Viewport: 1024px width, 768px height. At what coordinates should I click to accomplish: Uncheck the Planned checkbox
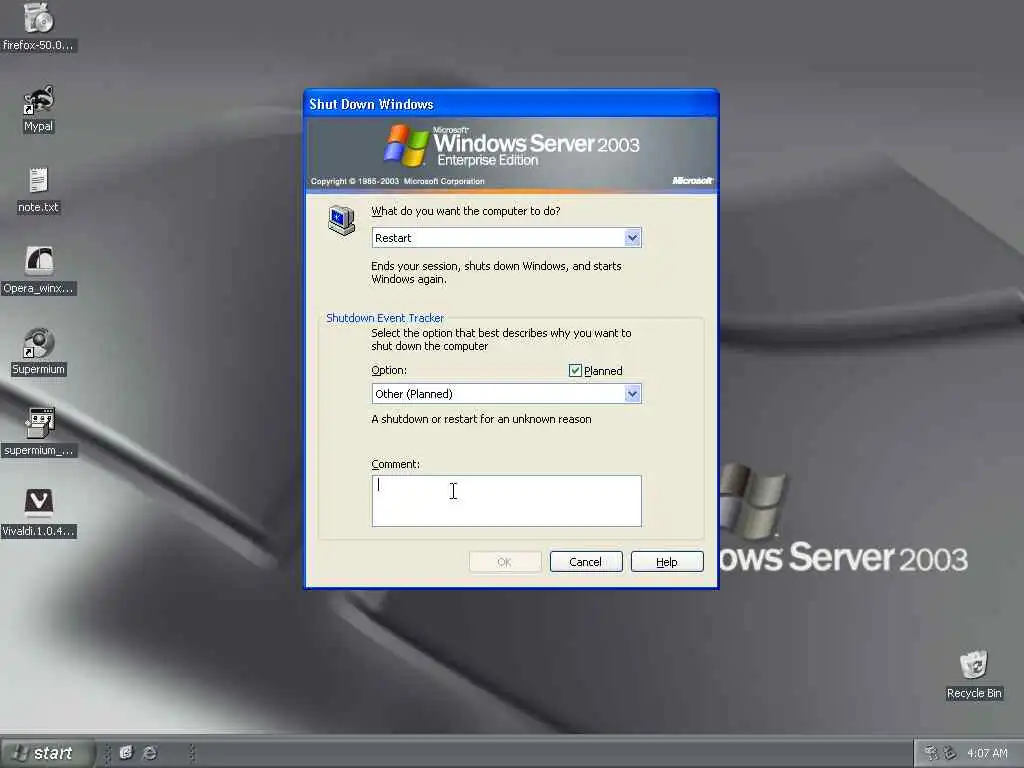click(x=575, y=371)
